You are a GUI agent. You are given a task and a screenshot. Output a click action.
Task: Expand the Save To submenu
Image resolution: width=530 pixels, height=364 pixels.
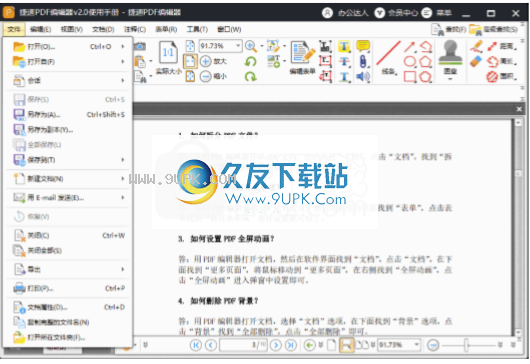(123, 160)
